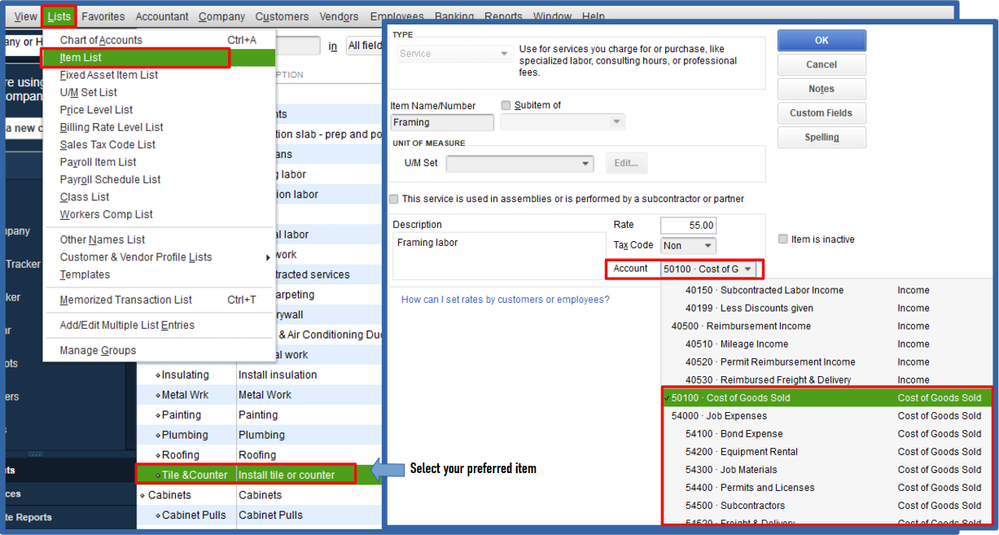
Task: Open the Favorites menu
Action: click(x=103, y=17)
